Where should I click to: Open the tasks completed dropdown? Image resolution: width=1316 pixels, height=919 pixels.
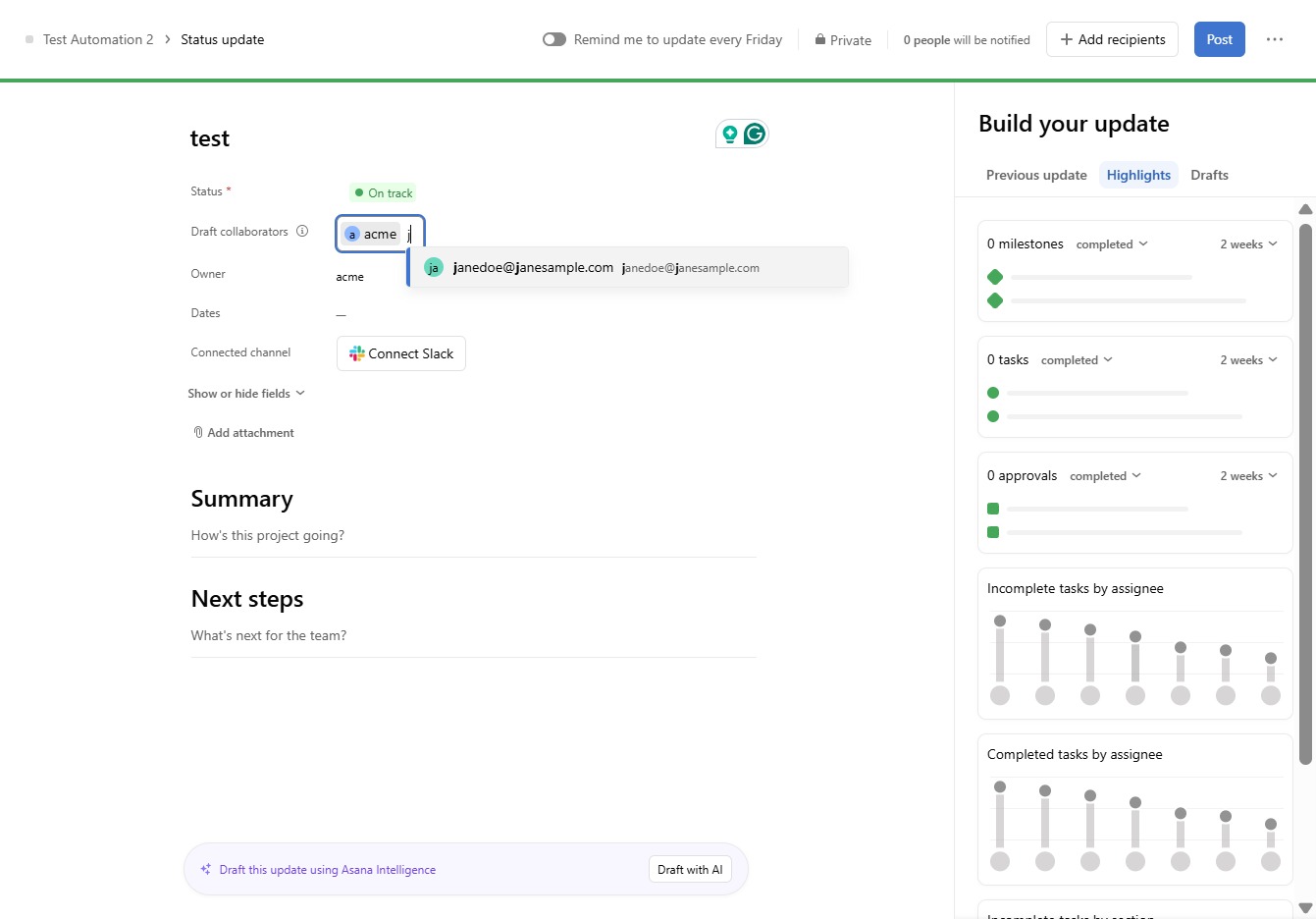(1077, 360)
